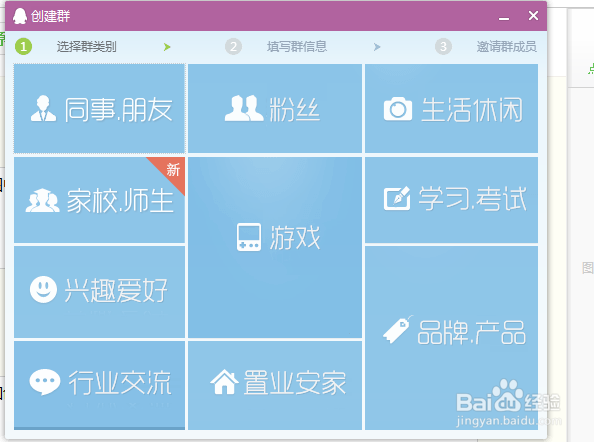594x442 pixels.
Task: Click the handheld console icon beside 游戏
Action: pos(249,237)
